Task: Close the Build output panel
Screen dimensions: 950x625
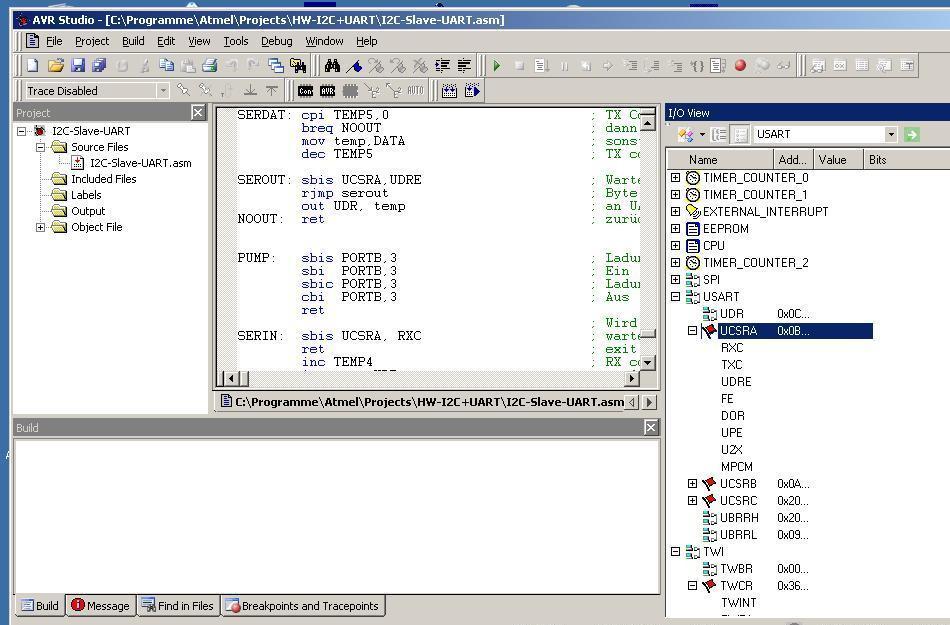Action: (650, 427)
